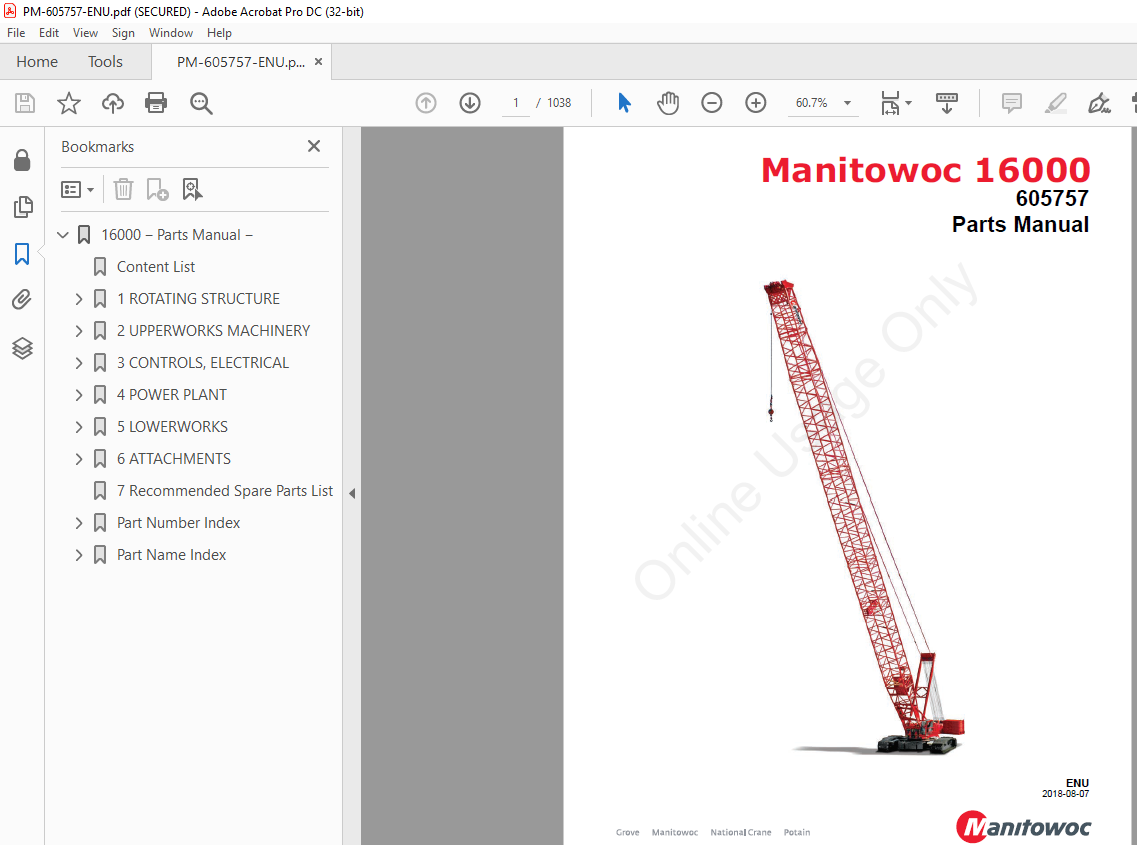The height and width of the screenshot is (845, 1137).
Task: Select 6 ATTACHMENTS bookmark label
Action: pos(174,458)
